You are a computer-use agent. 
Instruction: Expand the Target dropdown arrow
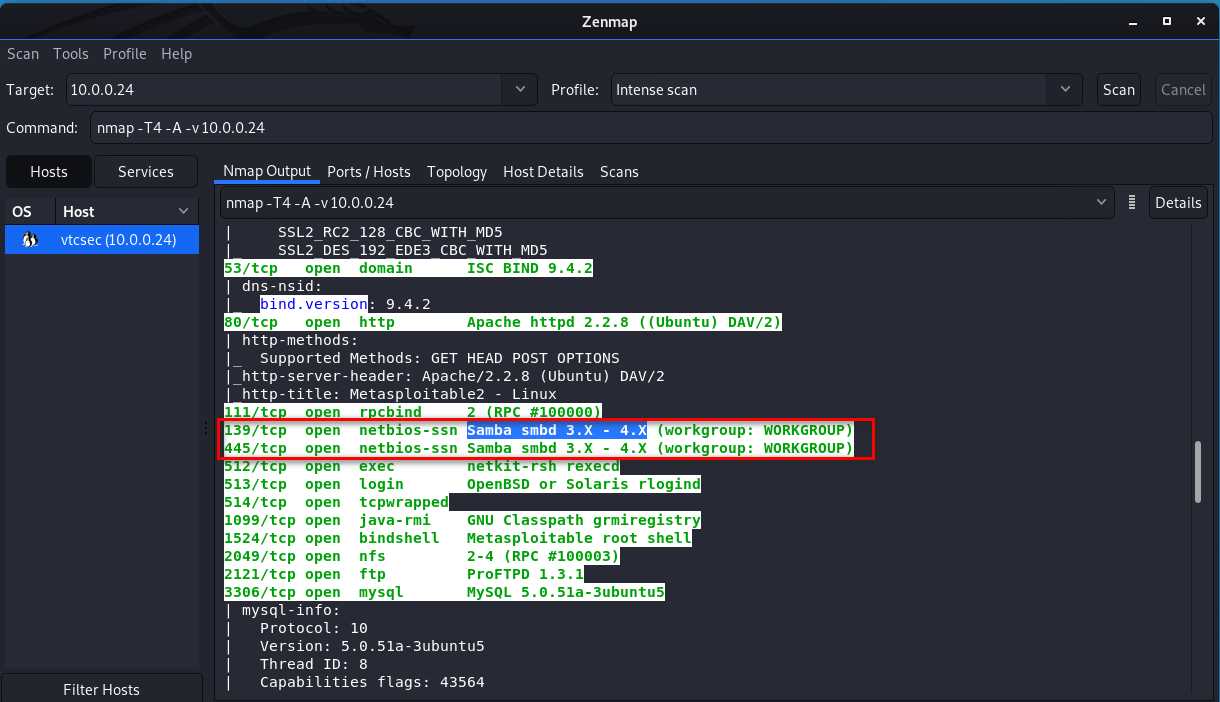pos(520,89)
